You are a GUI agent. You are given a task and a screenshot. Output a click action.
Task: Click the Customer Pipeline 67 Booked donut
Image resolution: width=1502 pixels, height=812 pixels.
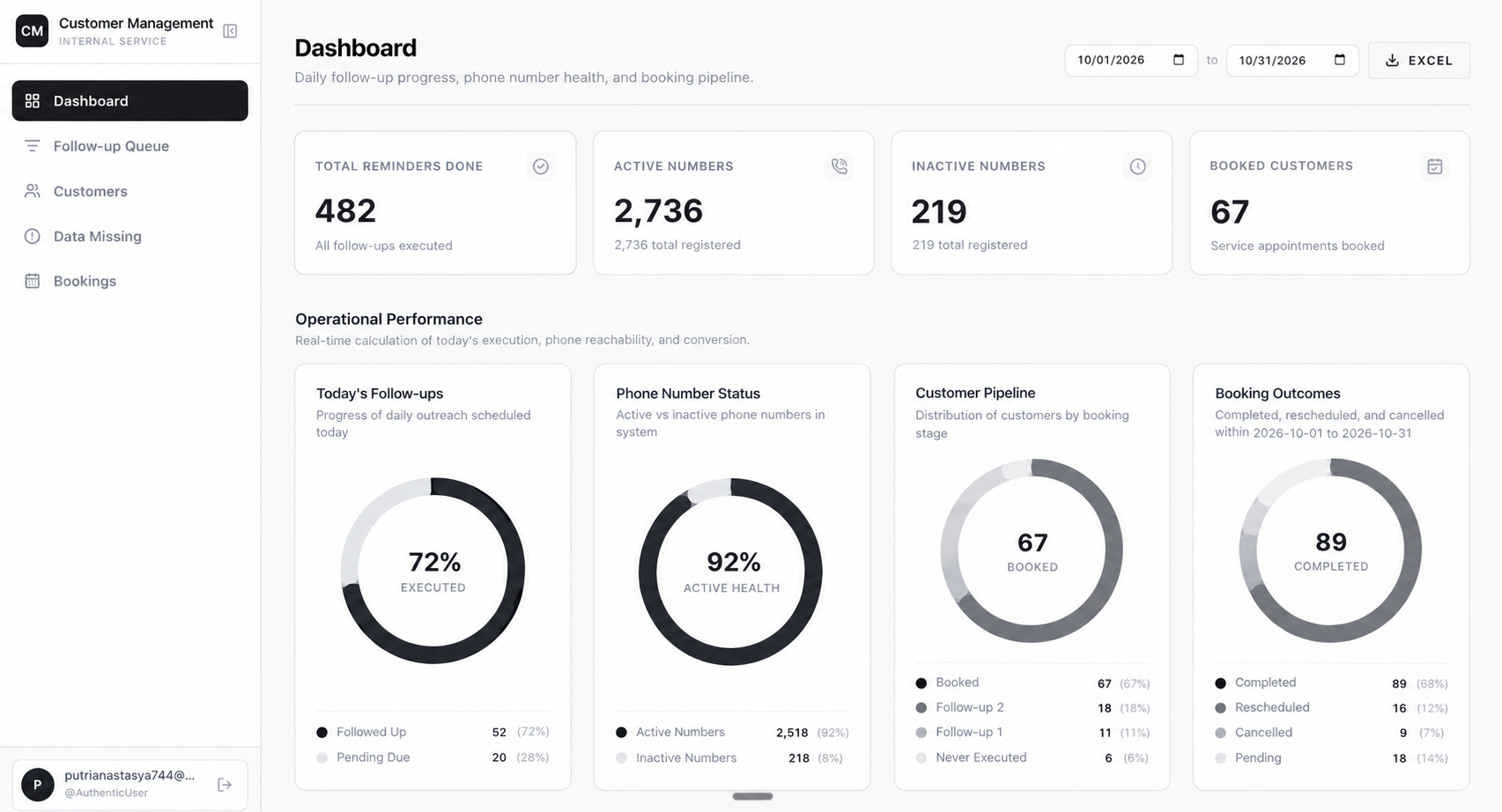(x=1032, y=550)
